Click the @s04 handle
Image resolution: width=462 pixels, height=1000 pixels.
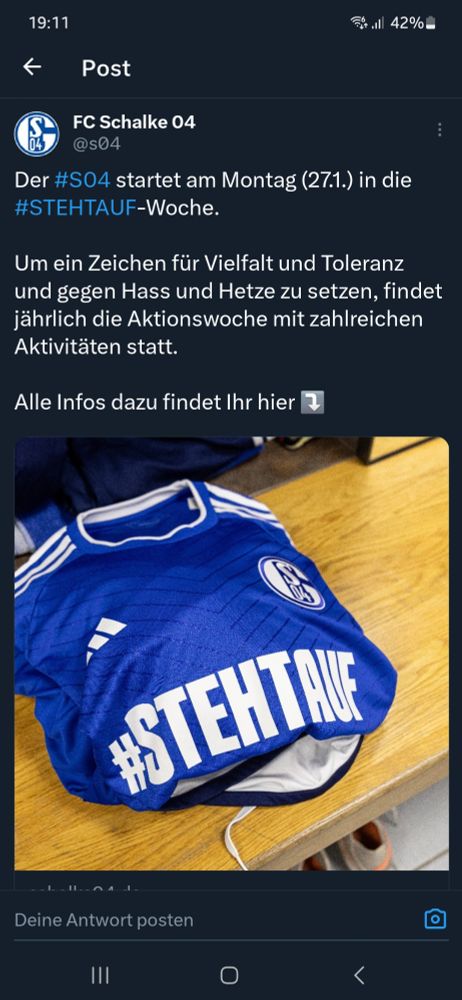click(96, 144)
